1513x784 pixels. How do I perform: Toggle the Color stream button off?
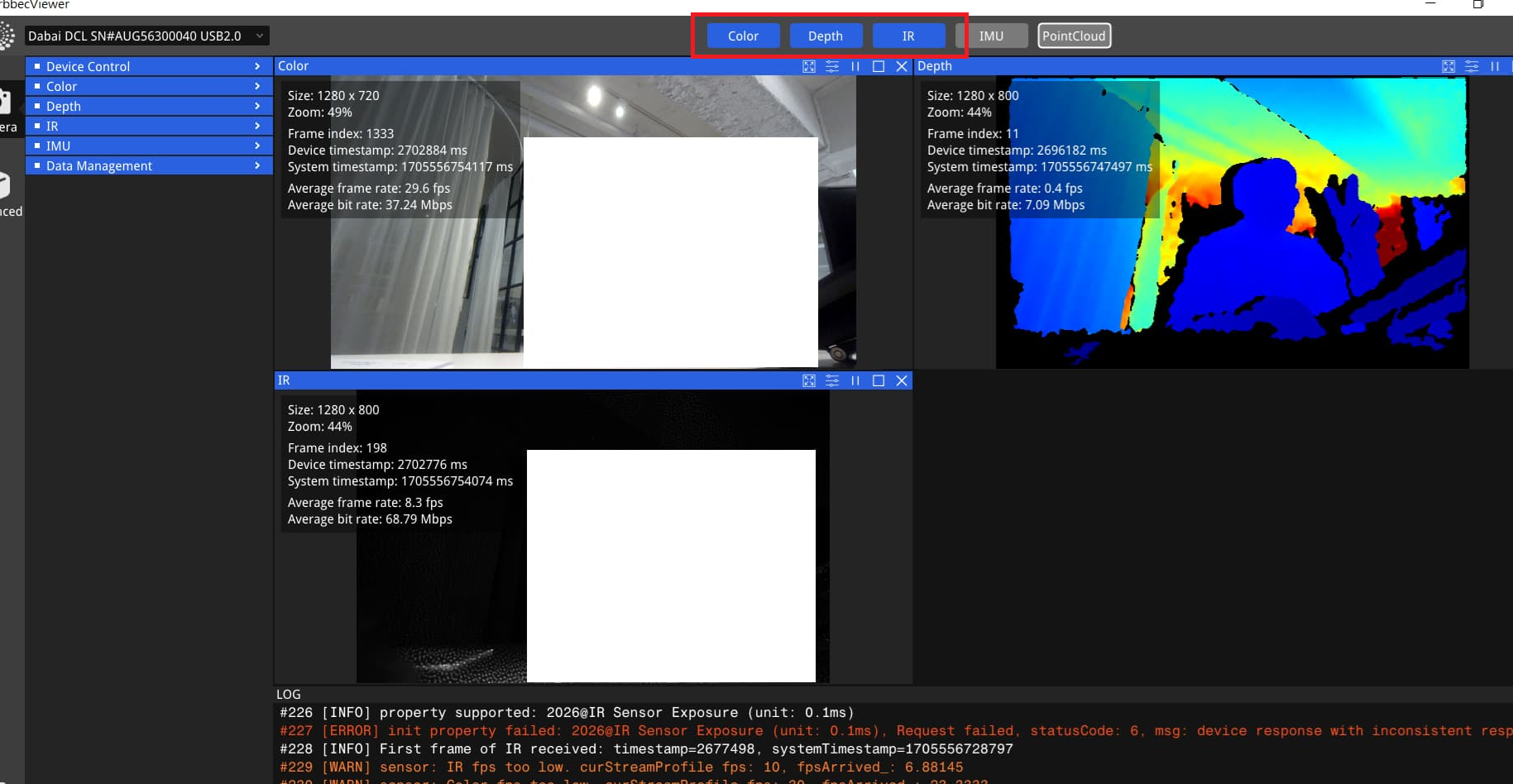[x=743, y=36]
